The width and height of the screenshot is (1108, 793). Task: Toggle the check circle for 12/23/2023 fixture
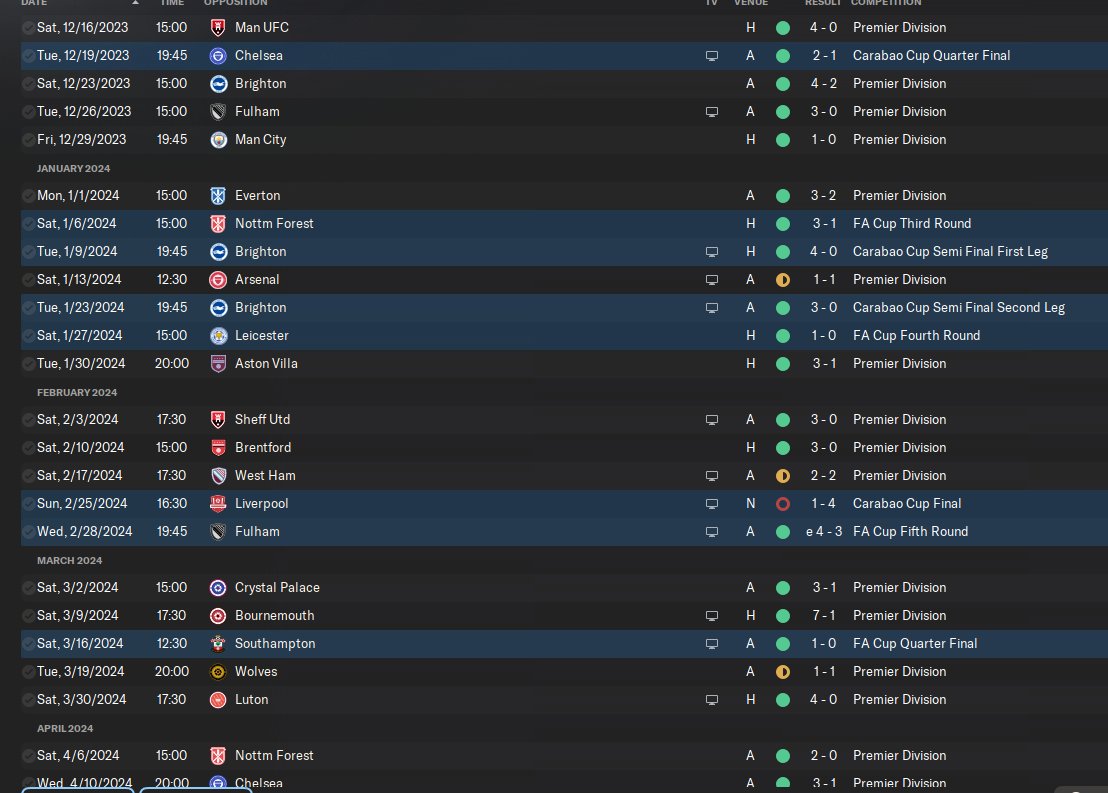pyautogui.click(x=28, y=84)
